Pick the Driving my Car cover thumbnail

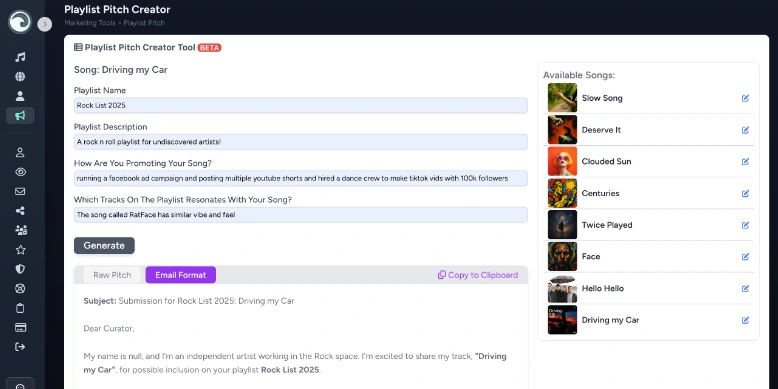(562, 320)
